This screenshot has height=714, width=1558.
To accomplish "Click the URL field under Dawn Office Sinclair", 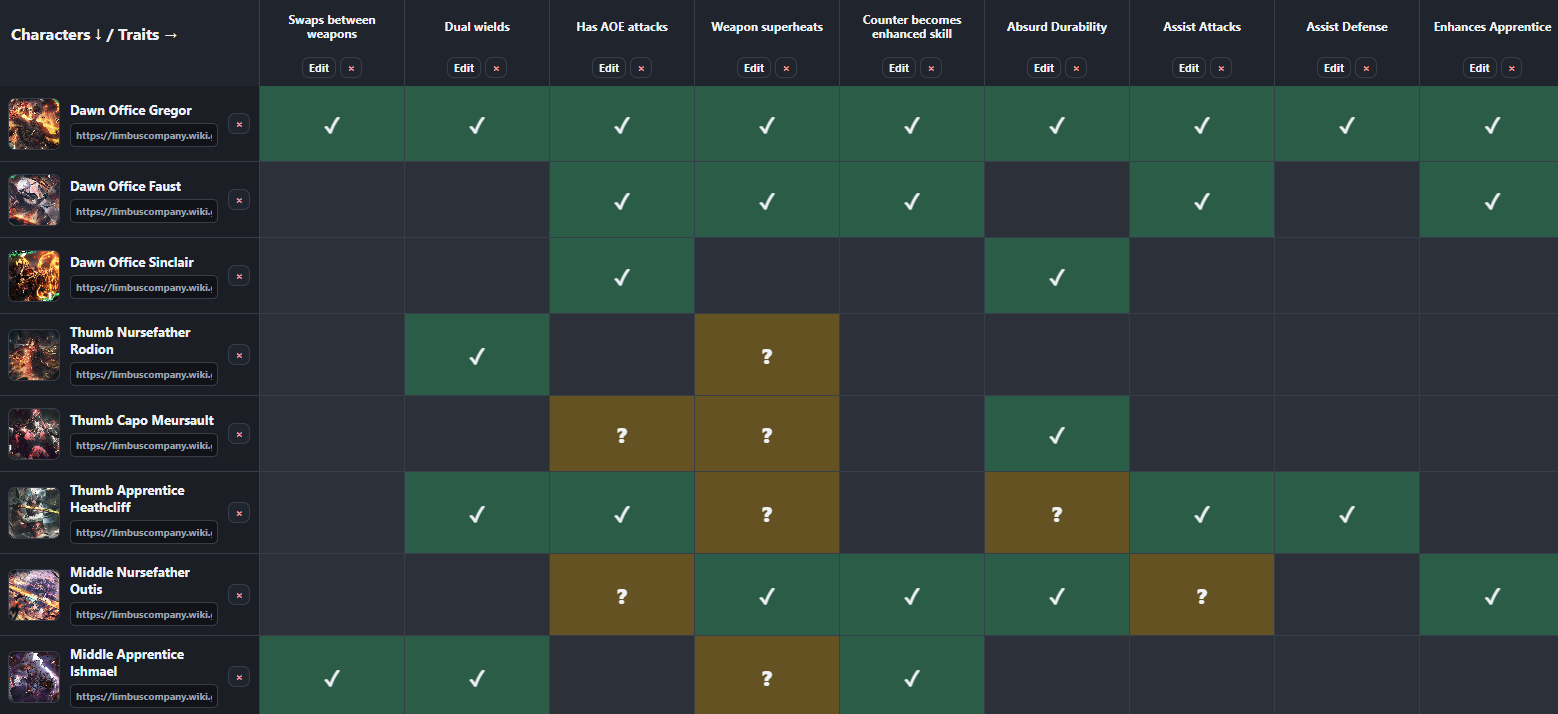I will (x=144, y=287).
